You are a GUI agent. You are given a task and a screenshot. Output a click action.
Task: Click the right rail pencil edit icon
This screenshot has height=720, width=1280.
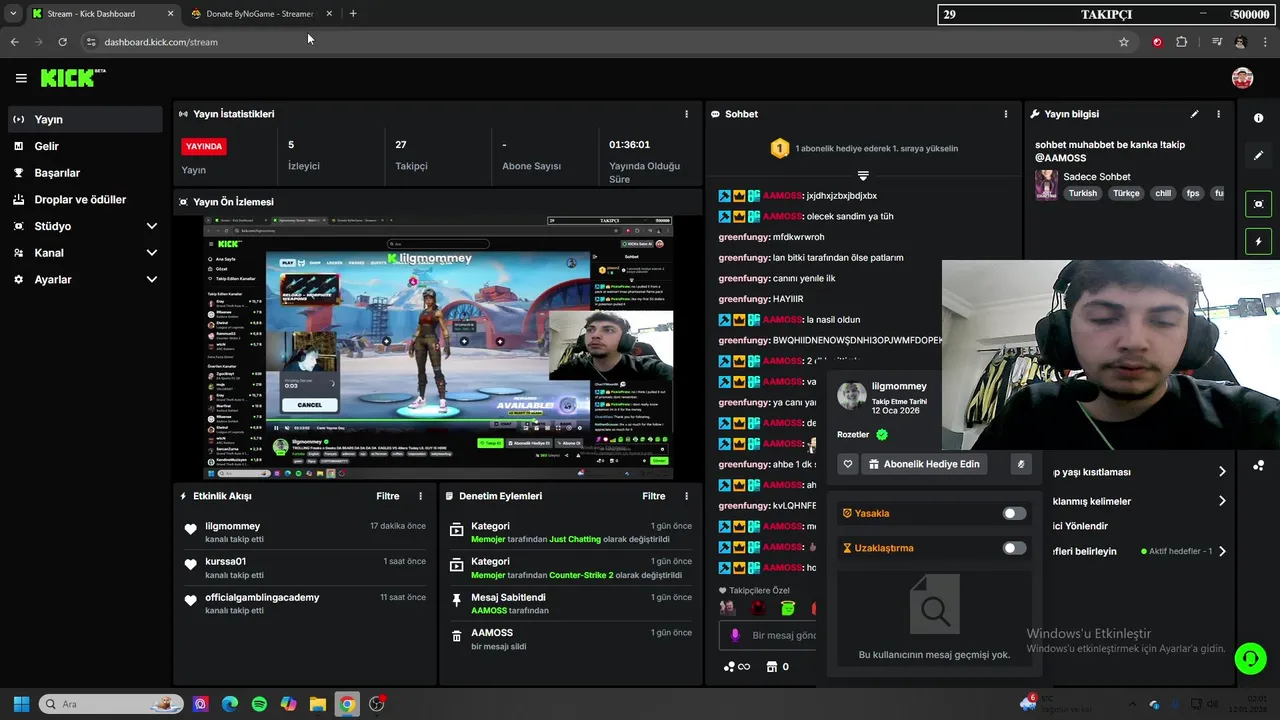(1258, 155)
